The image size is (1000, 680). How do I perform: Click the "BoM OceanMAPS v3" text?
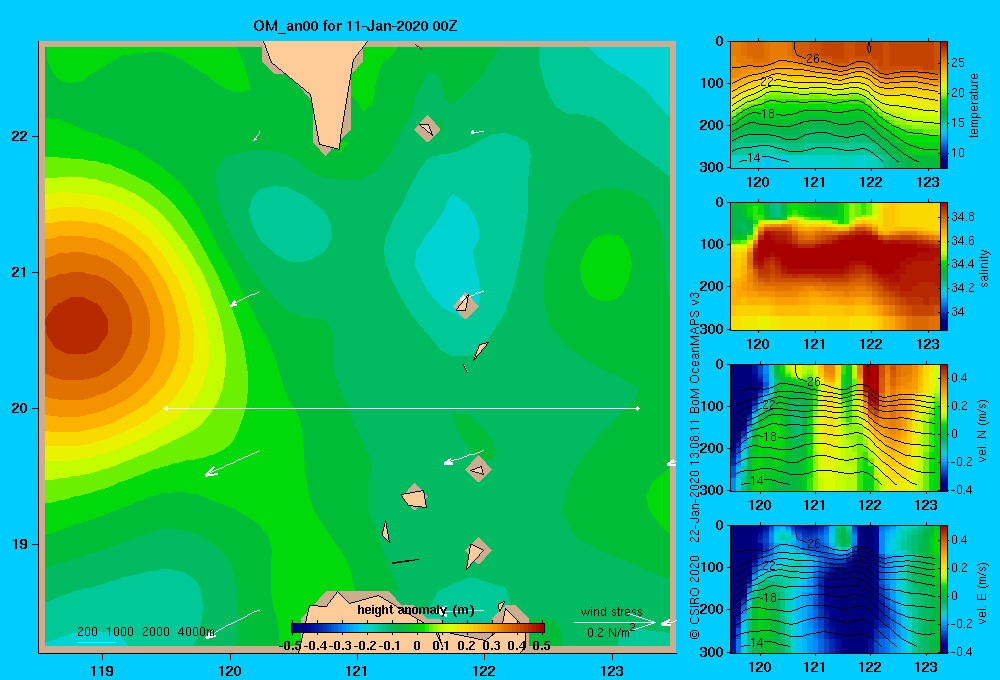[695, 353]
